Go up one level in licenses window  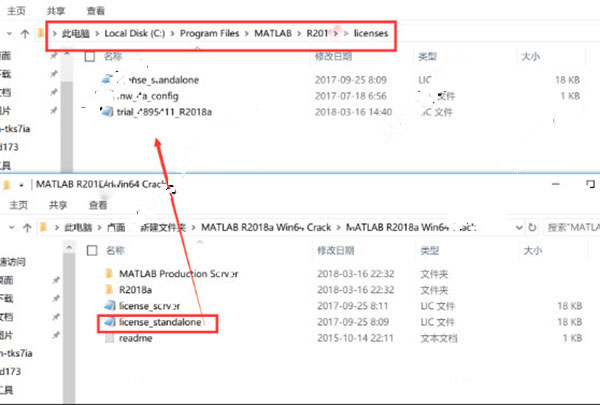25,34
